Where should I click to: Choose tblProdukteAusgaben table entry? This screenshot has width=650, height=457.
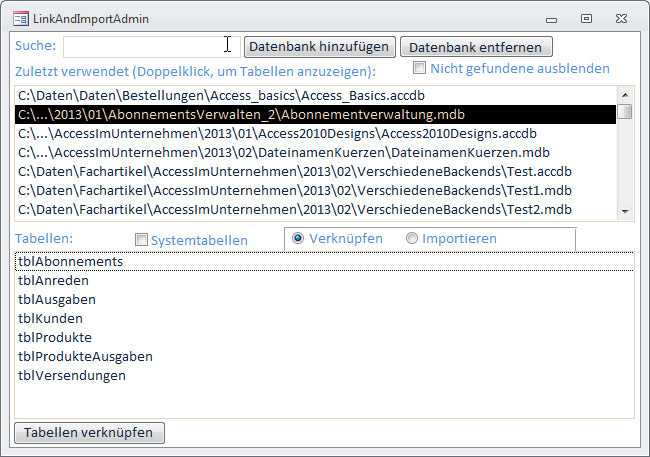point(85,357)
